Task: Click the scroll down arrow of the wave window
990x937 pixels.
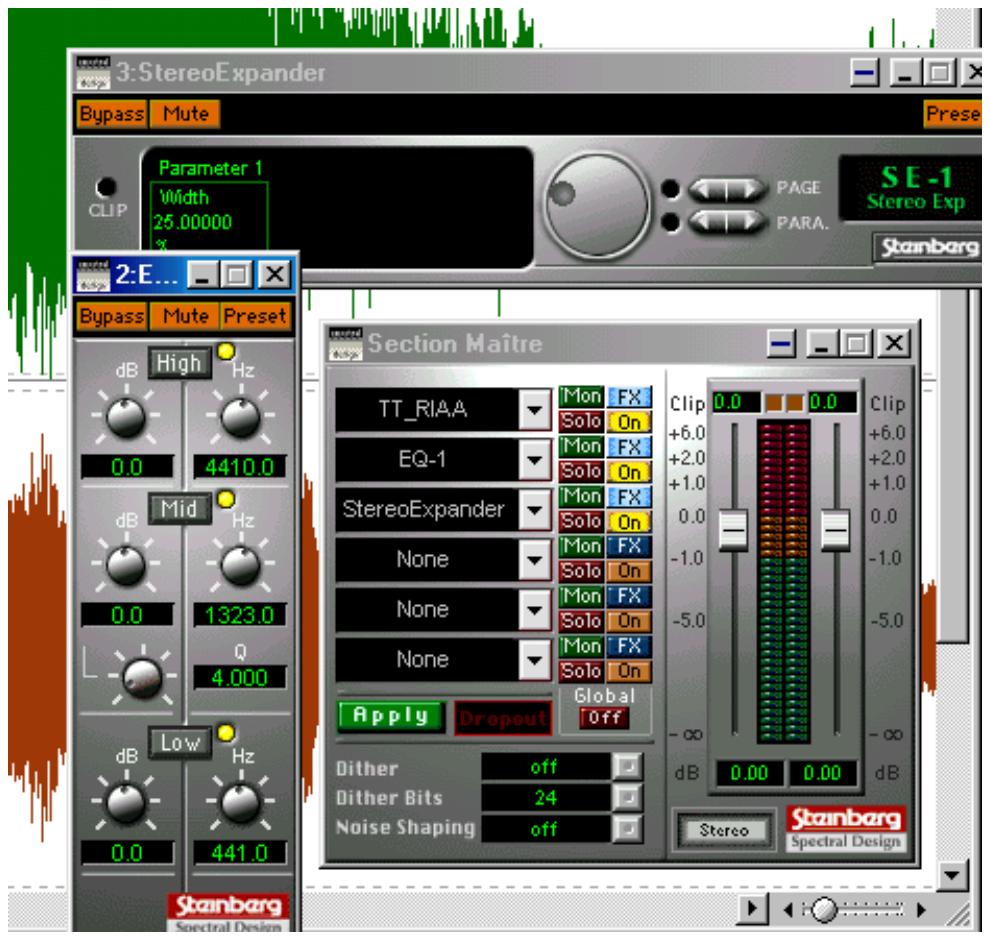Action: (x=951, y=875)
